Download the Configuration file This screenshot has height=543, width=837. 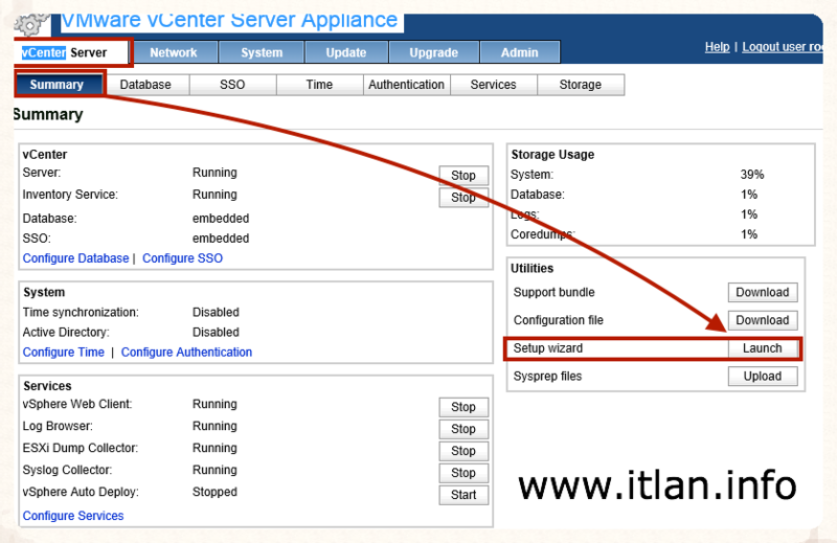pyautogui.click(x=762, y=321)
